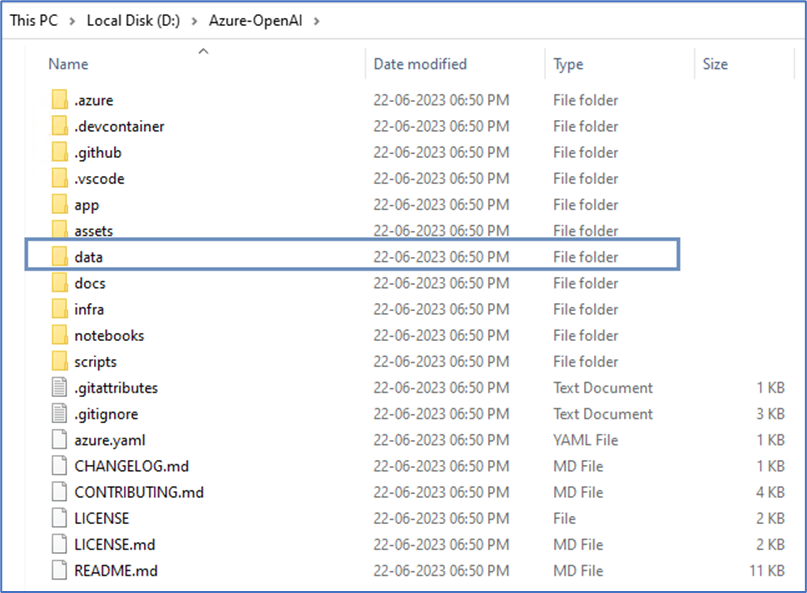
Task: Click the CHANGELOG.md file icon
Action: coord(59,466)
